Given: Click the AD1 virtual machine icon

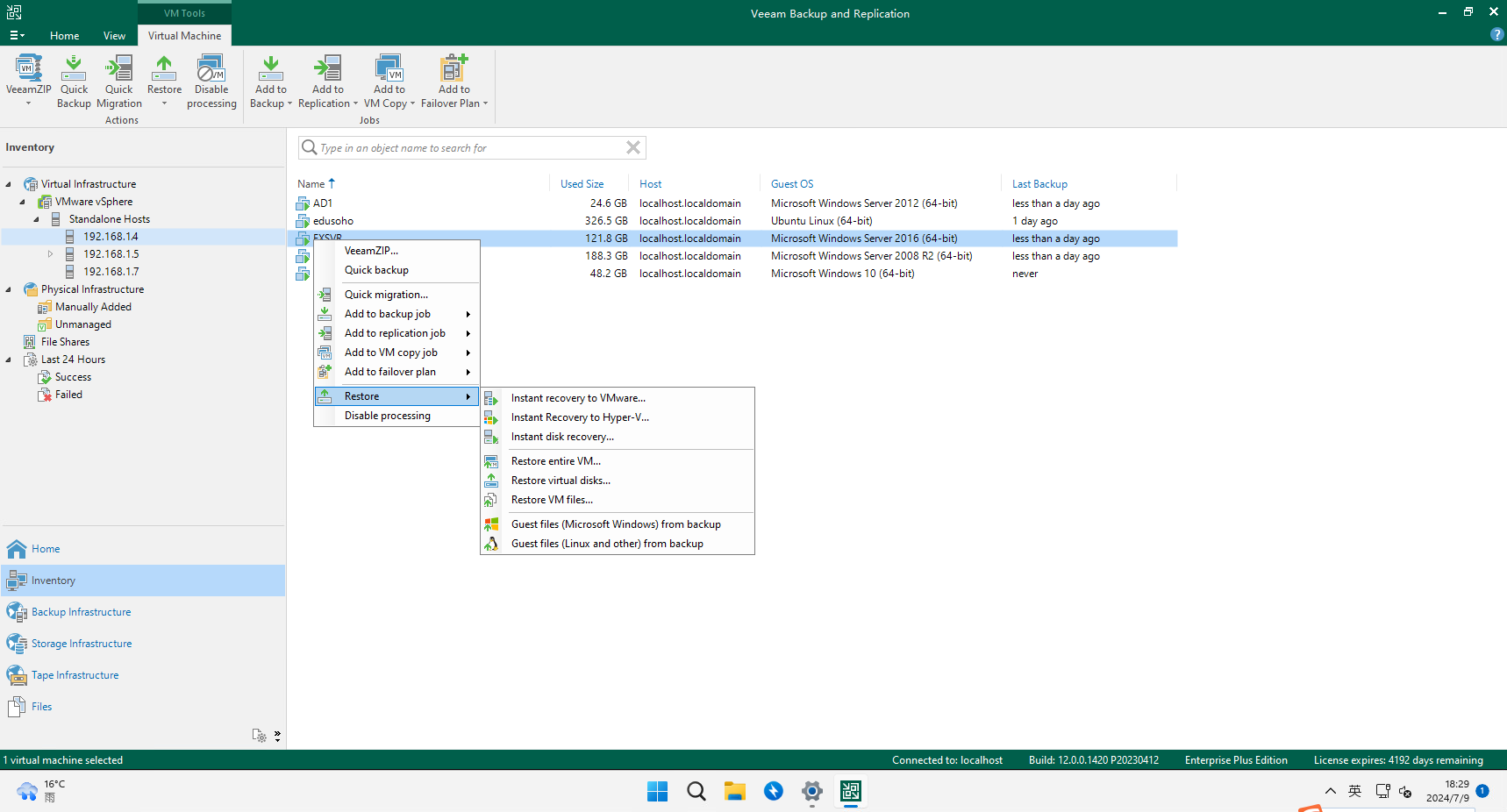Looking at the screenshot, I should coord(303,203).
